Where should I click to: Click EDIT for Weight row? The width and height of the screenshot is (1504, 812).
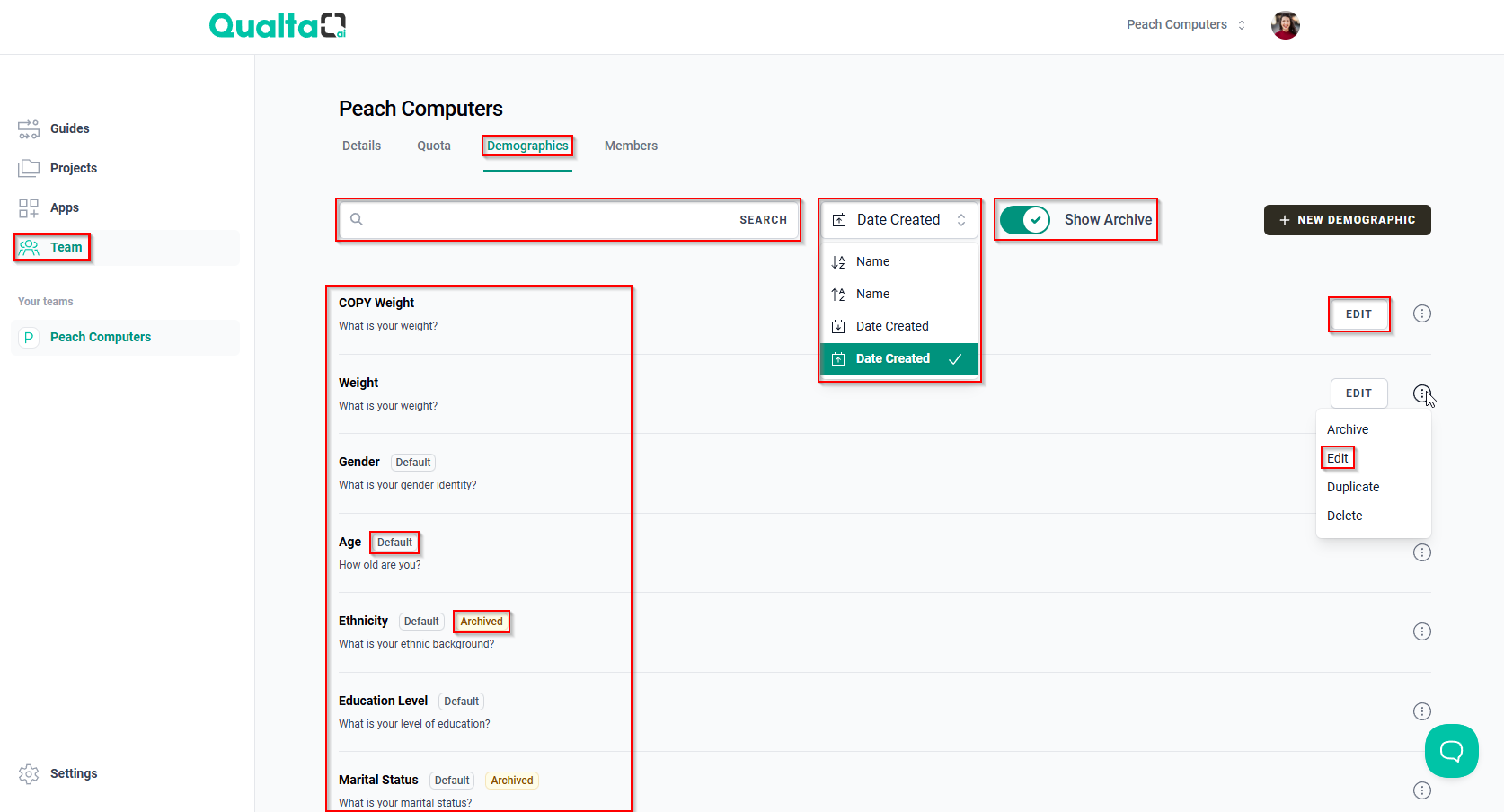point(1359,393)
